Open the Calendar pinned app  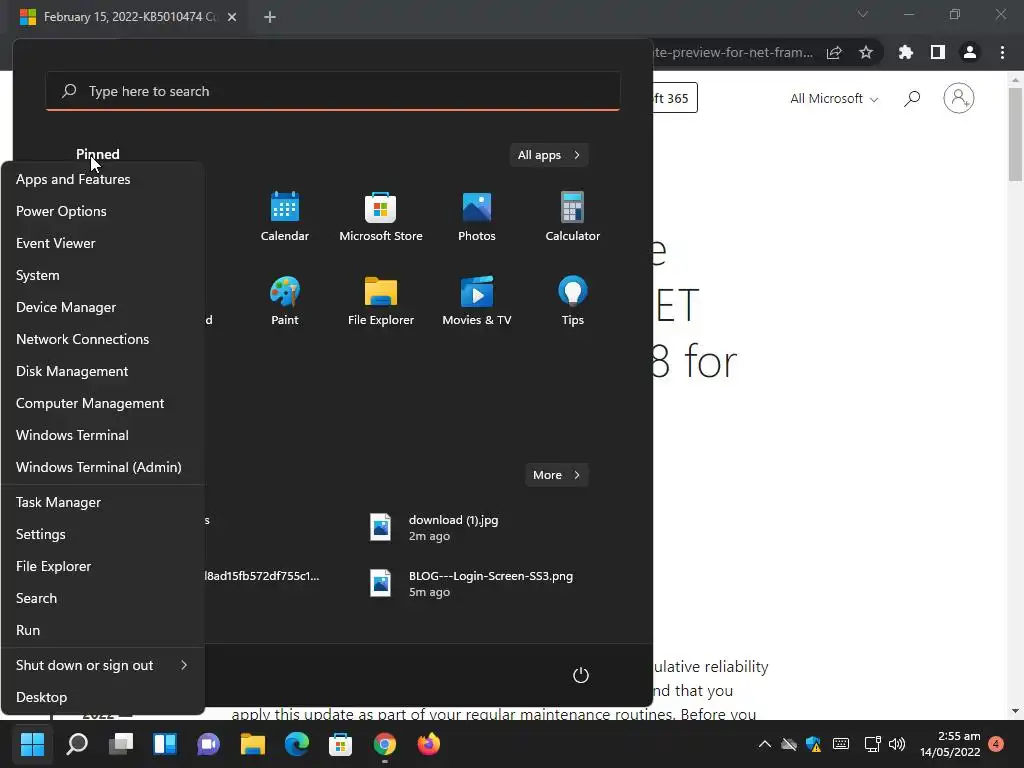[285, 216]
